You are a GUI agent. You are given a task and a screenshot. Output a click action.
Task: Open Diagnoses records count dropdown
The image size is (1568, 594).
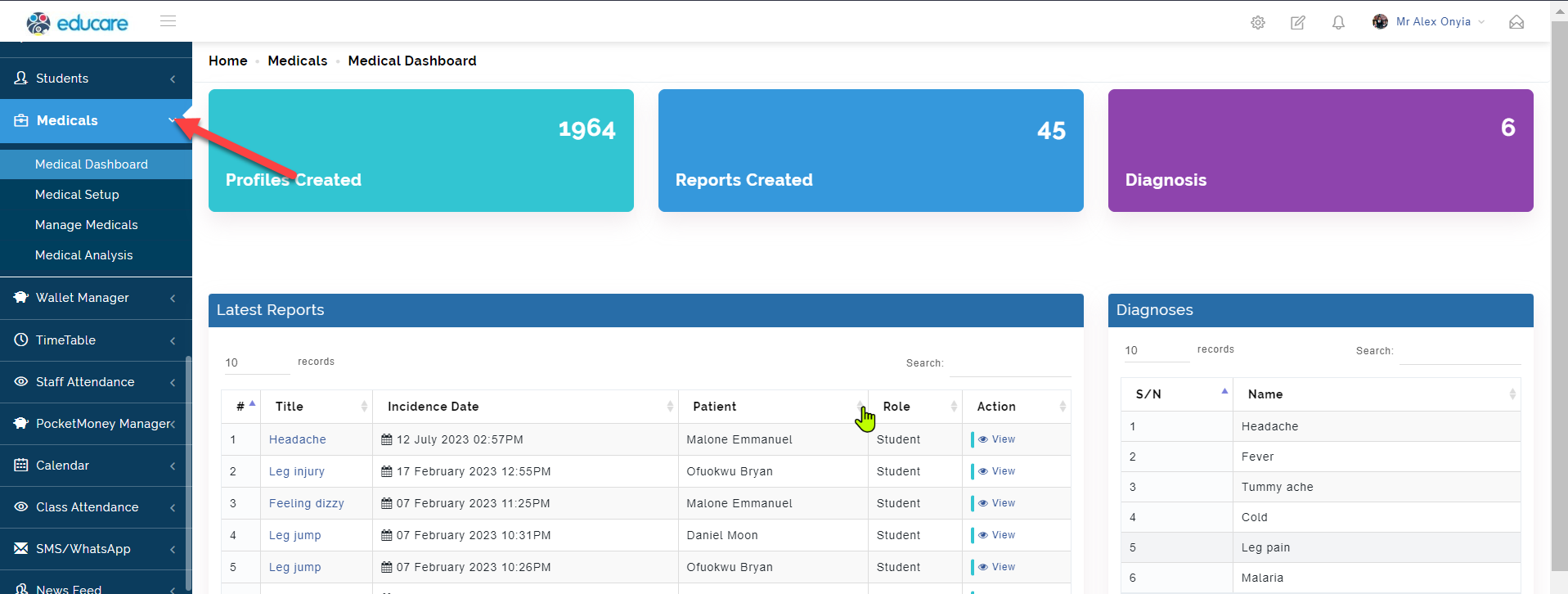click(x=1157, y=350)
